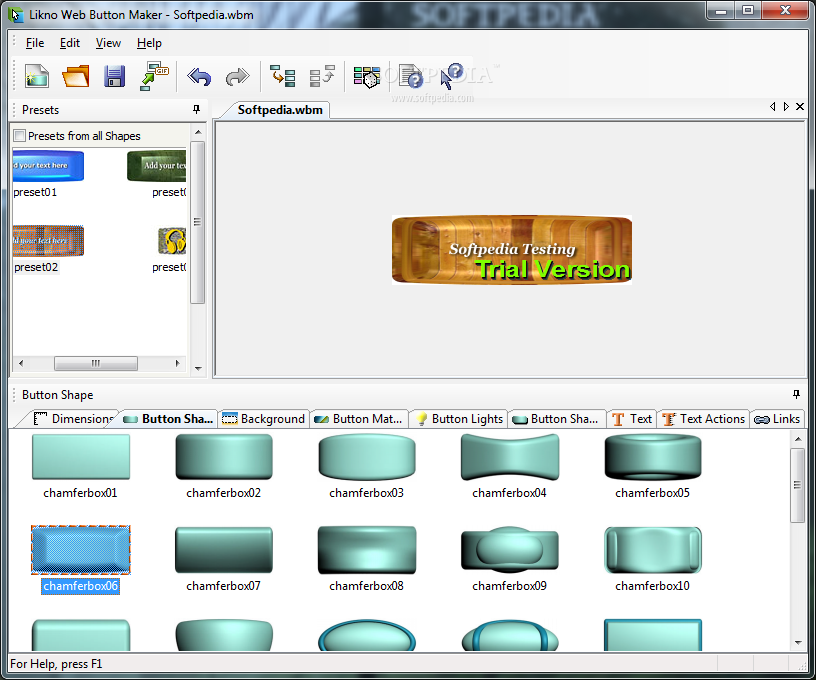Choose the chamferbox02 shape
Screen dimensions: 816x680
point(224,457)
